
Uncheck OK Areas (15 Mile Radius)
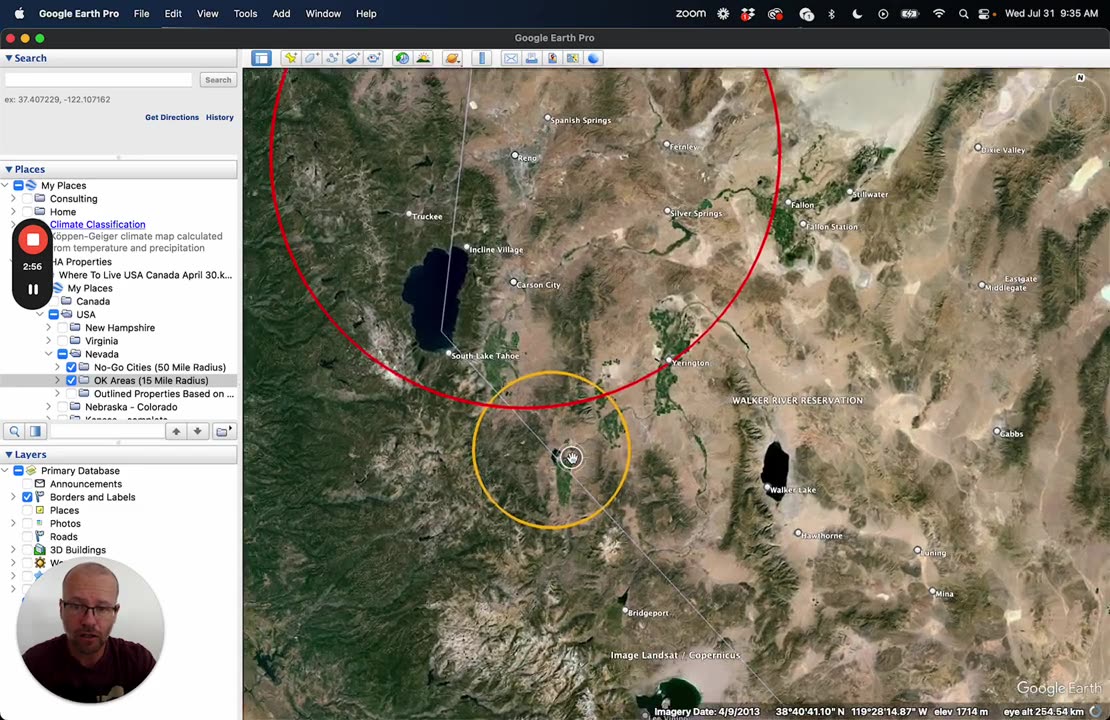pos(71,380)
